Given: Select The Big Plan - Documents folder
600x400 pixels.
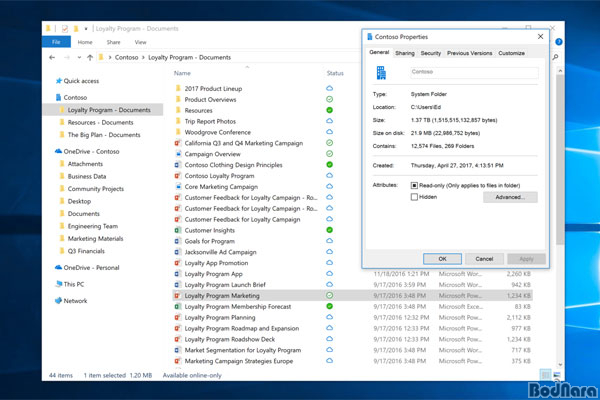Looking at the screenshot, I should [104, 135].
